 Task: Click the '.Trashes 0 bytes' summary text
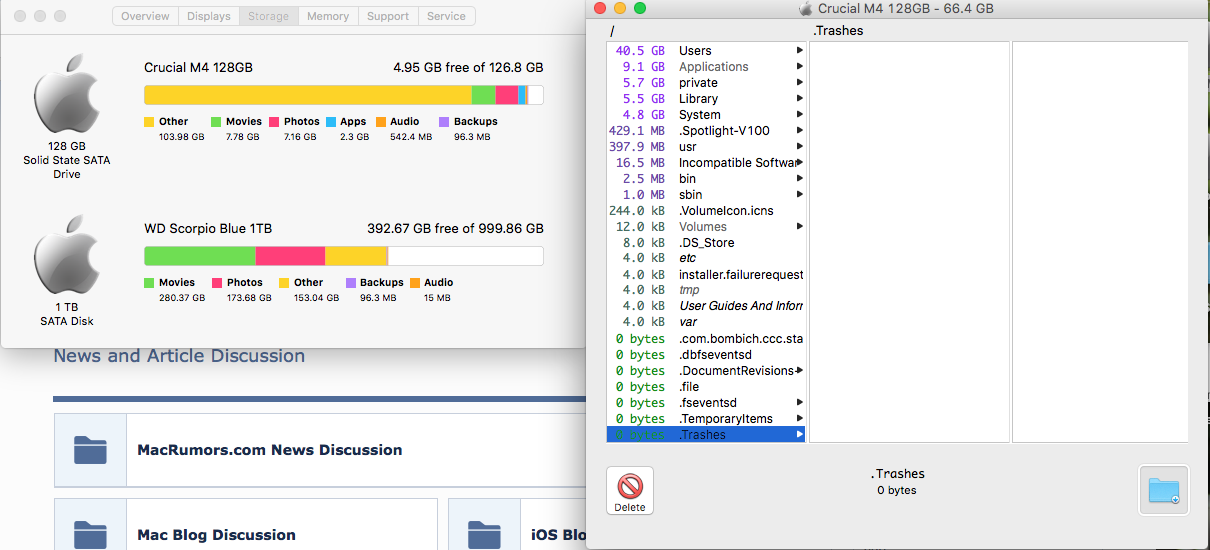[x=897, y=481]
